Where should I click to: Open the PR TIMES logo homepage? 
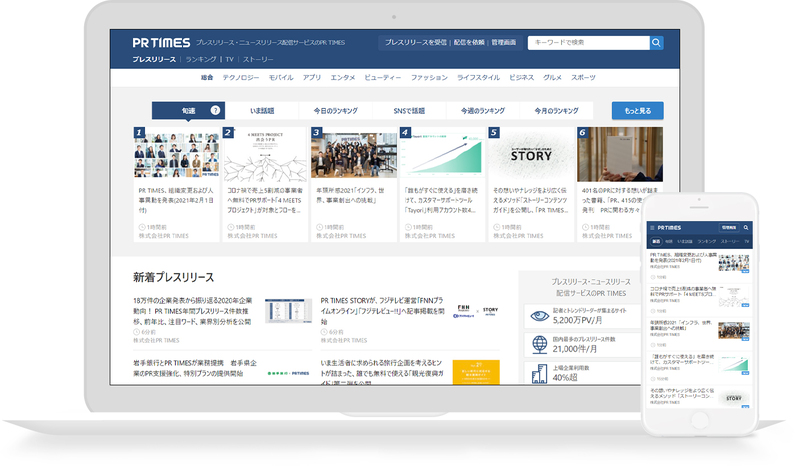pyautogui.click(x=161, y=43)
